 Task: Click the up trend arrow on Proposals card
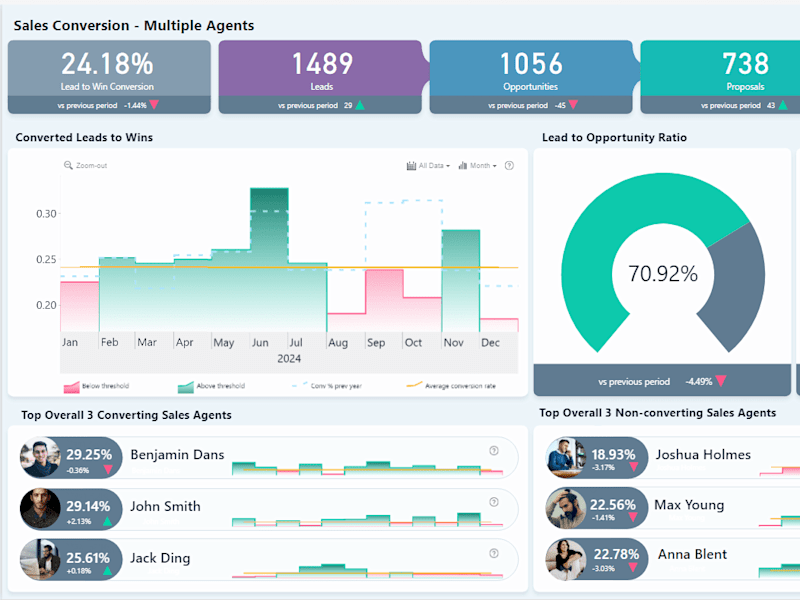(x=783, y=105)
